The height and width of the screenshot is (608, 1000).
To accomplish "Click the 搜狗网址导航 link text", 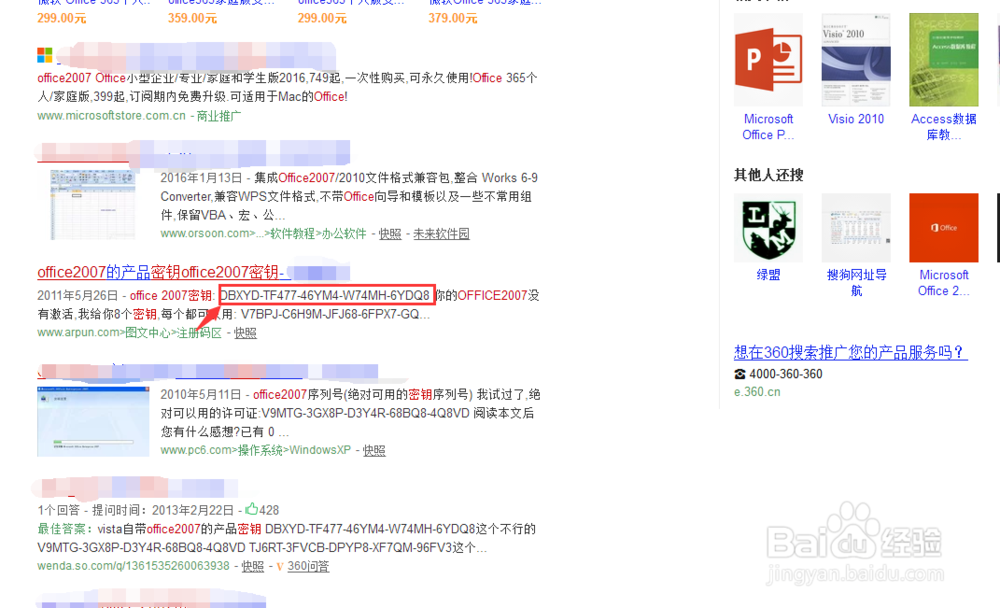I will point(856,283).
